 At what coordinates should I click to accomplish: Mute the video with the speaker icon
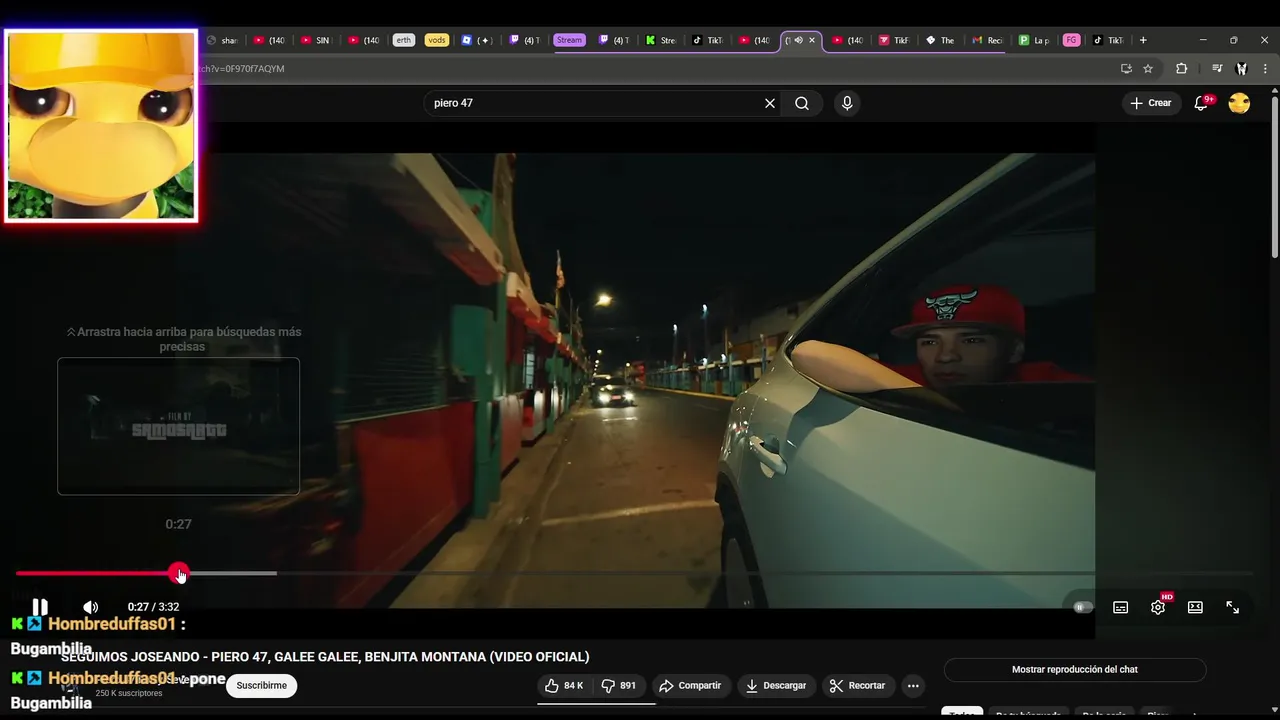pos(90,607)
